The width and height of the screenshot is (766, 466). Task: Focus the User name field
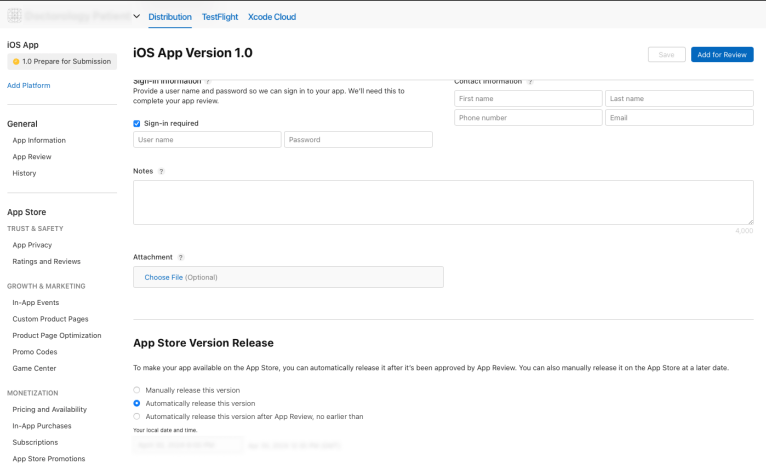pos(207,140)
